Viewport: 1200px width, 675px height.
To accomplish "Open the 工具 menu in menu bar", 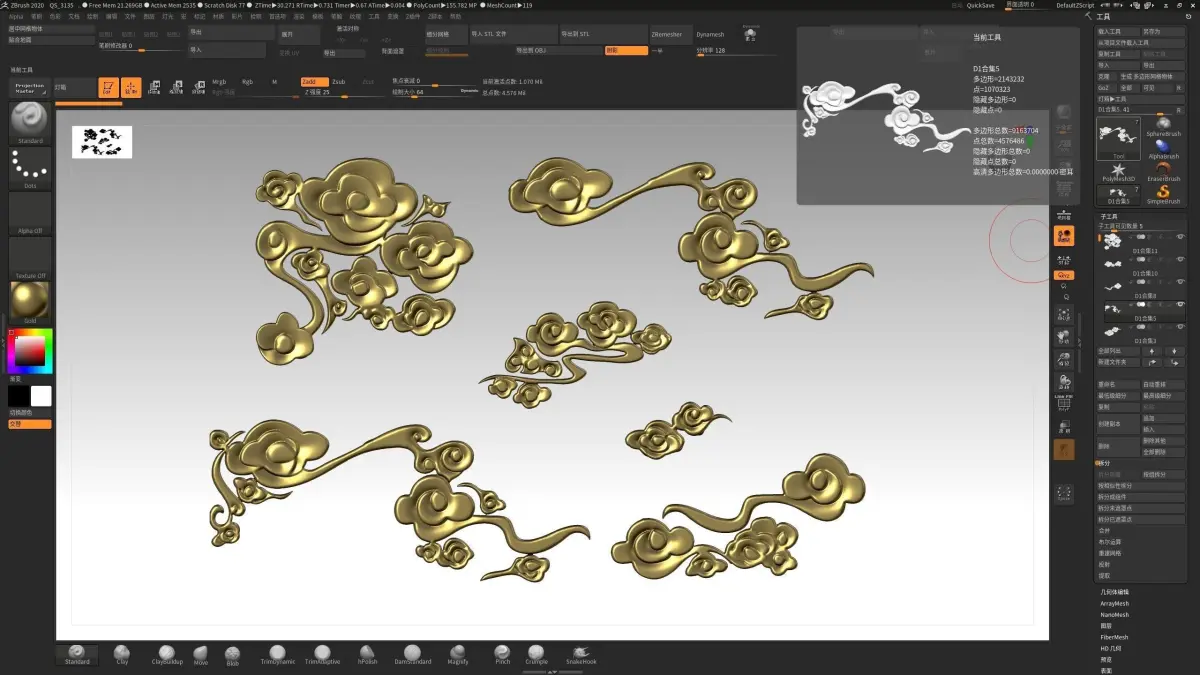I will (x=374, y=17).
